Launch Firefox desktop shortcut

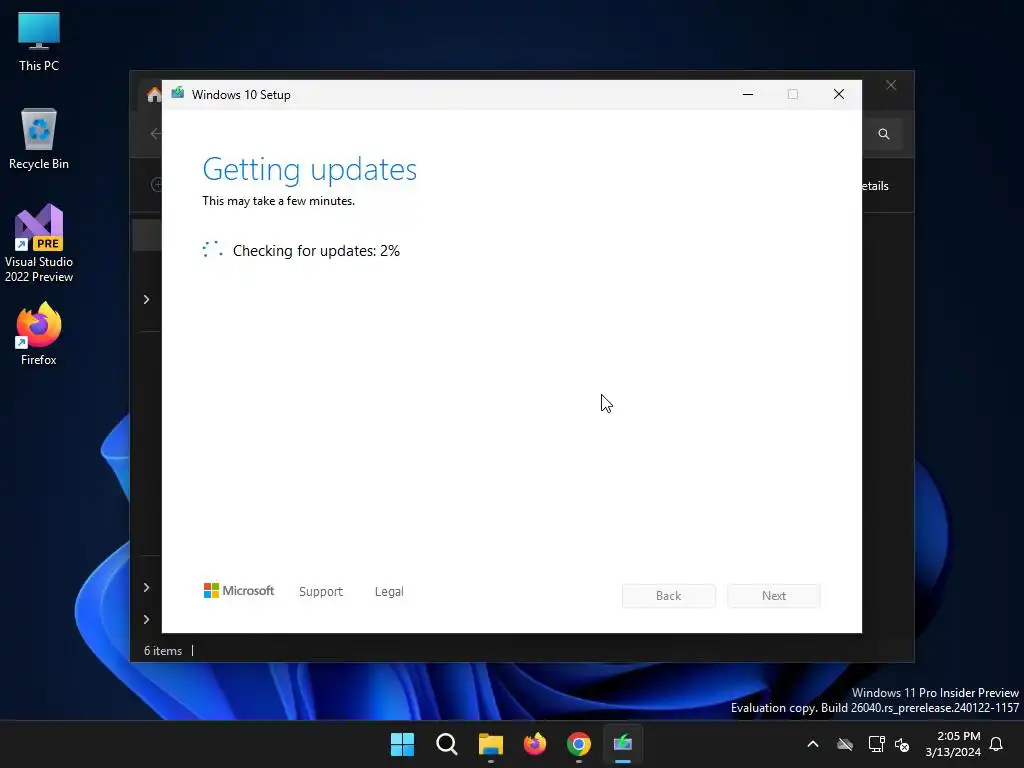pos(39,334)
